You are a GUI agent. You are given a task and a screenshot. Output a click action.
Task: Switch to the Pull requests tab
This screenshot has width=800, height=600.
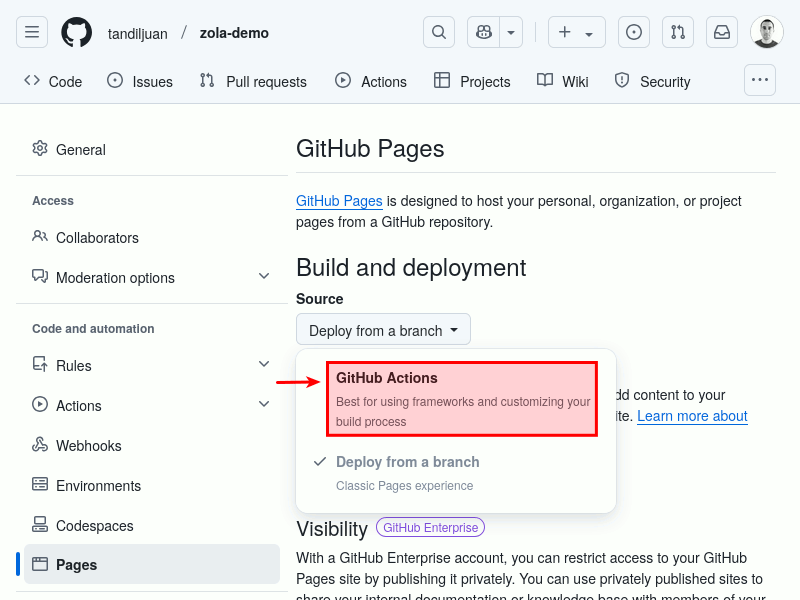pos(254,82)
